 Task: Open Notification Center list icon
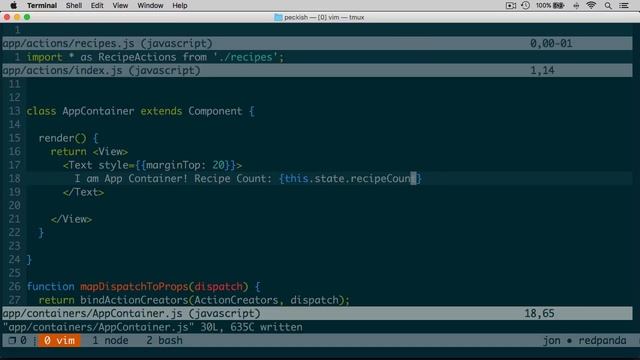click(x=624, y=5)
